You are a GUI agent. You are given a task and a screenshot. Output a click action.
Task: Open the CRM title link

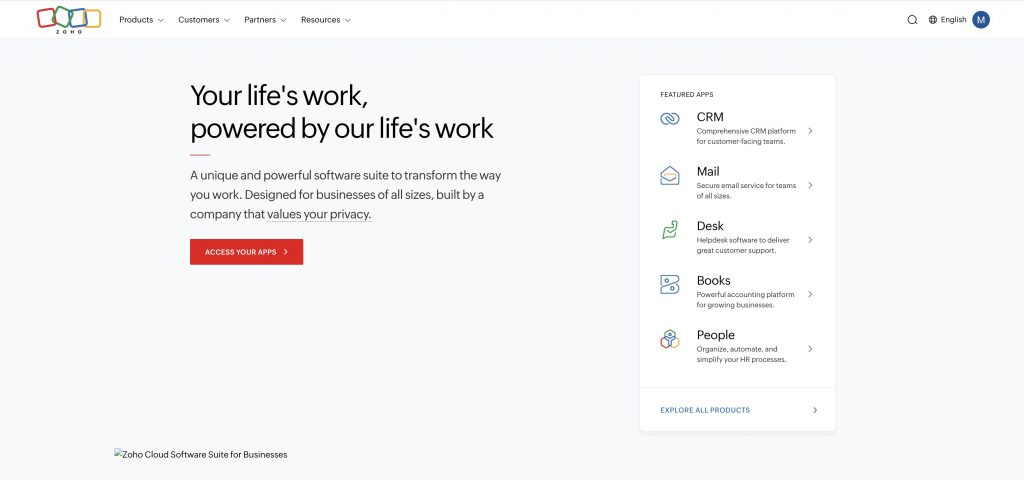coord(710,117)
